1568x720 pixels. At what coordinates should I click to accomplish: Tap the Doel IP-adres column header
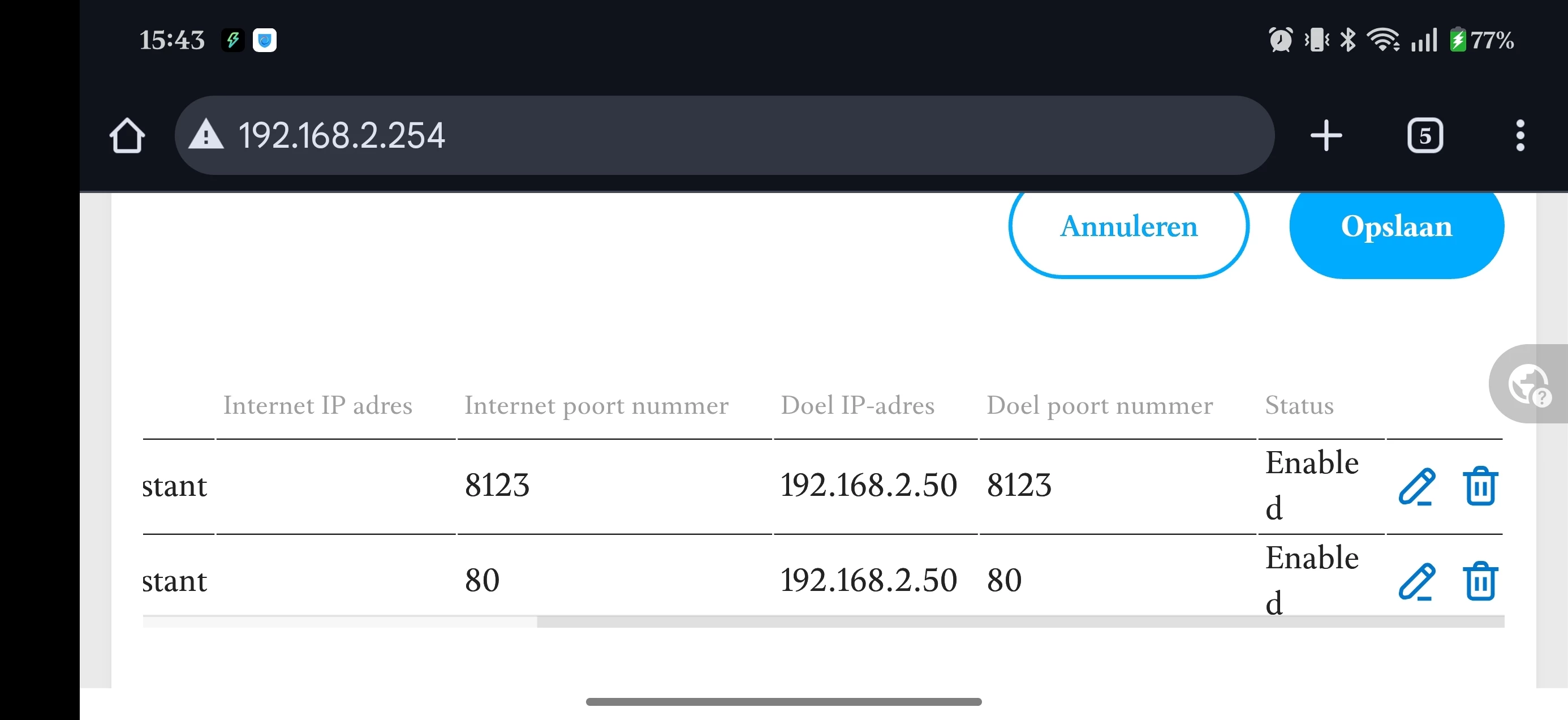(x=857, y=406)
